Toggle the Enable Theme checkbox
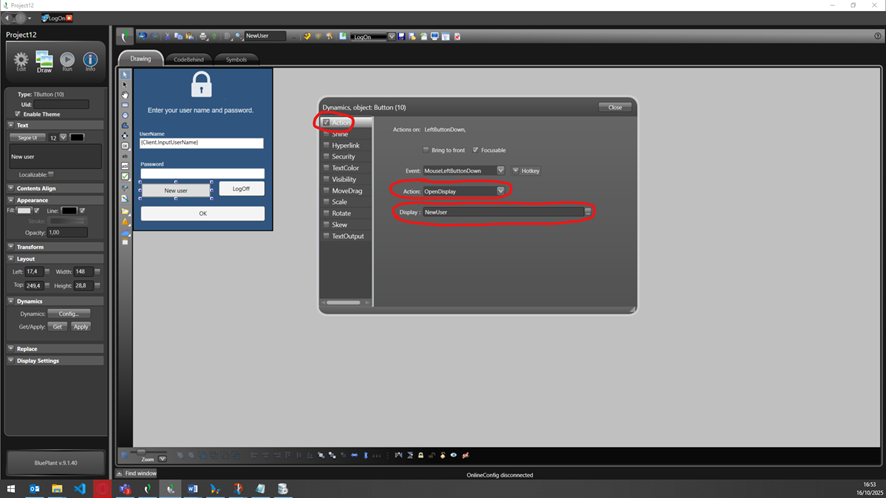Image resolution: width=886 pixels, height=498 pixels. tap(18, 114)
